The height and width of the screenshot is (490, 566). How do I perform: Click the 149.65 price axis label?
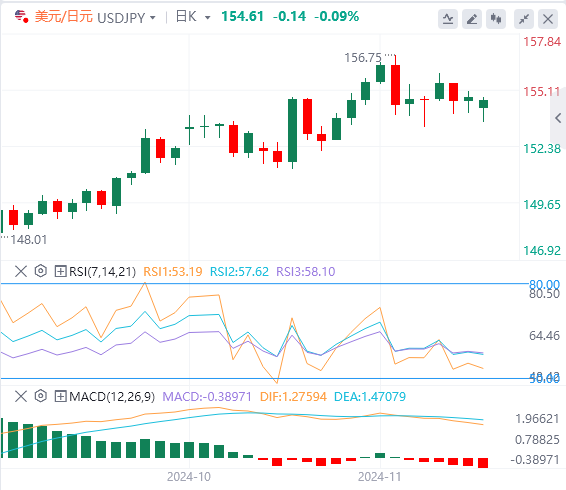542,205
